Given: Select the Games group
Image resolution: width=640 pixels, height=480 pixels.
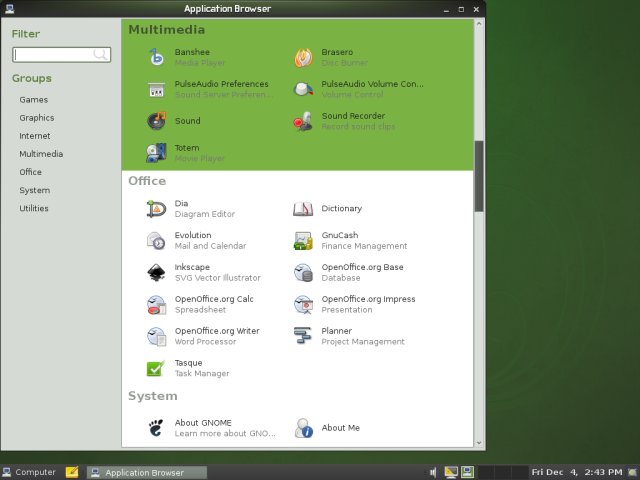Looking at the screenshot, I should click(33, 100).
